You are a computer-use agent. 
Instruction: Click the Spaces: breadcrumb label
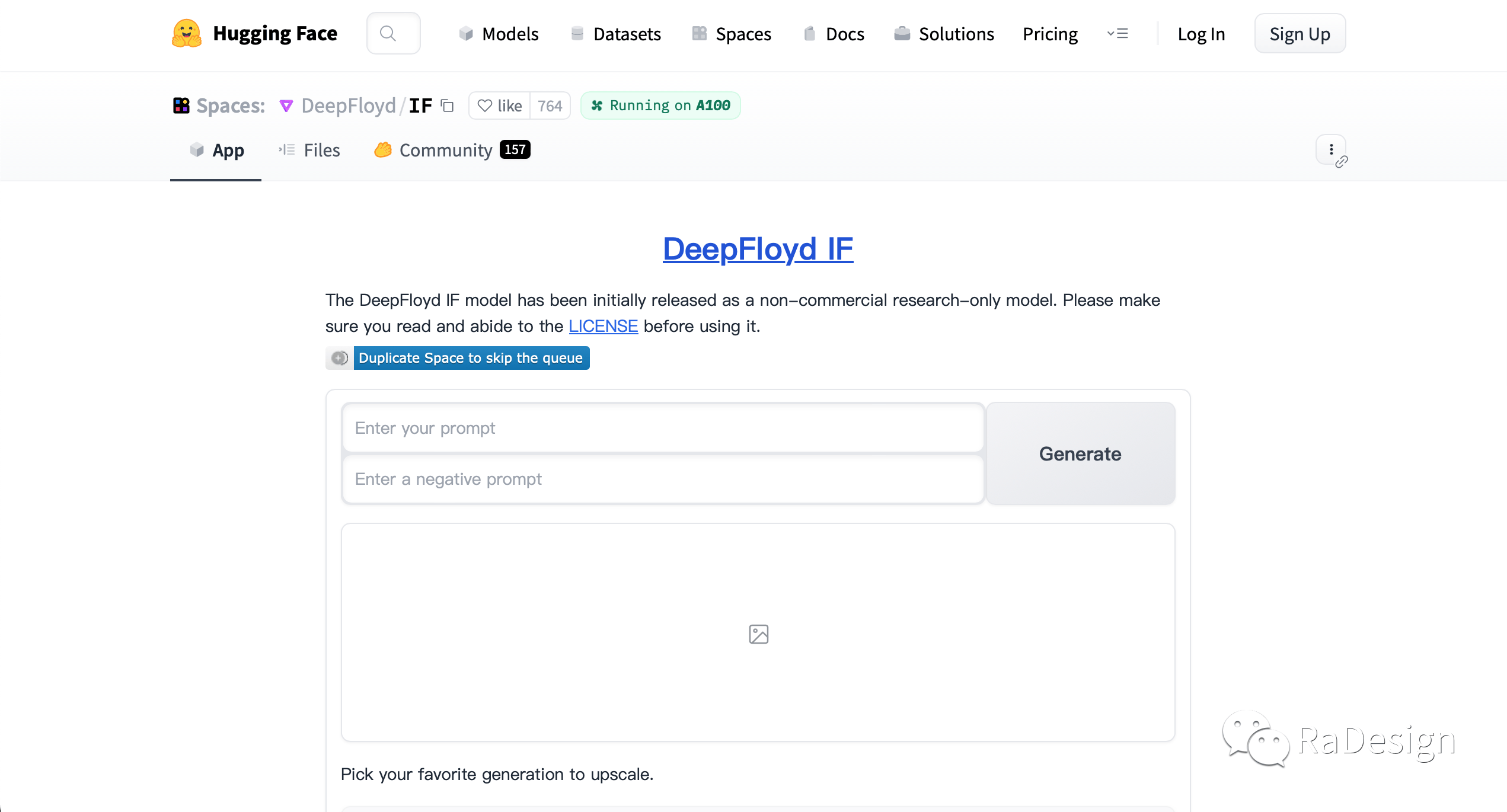coord(231,106)
